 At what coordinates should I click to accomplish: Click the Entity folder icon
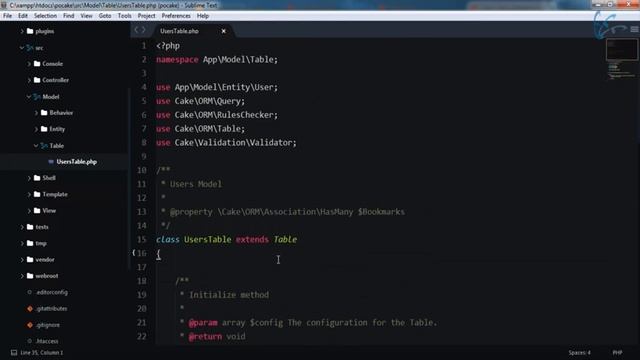44,129
